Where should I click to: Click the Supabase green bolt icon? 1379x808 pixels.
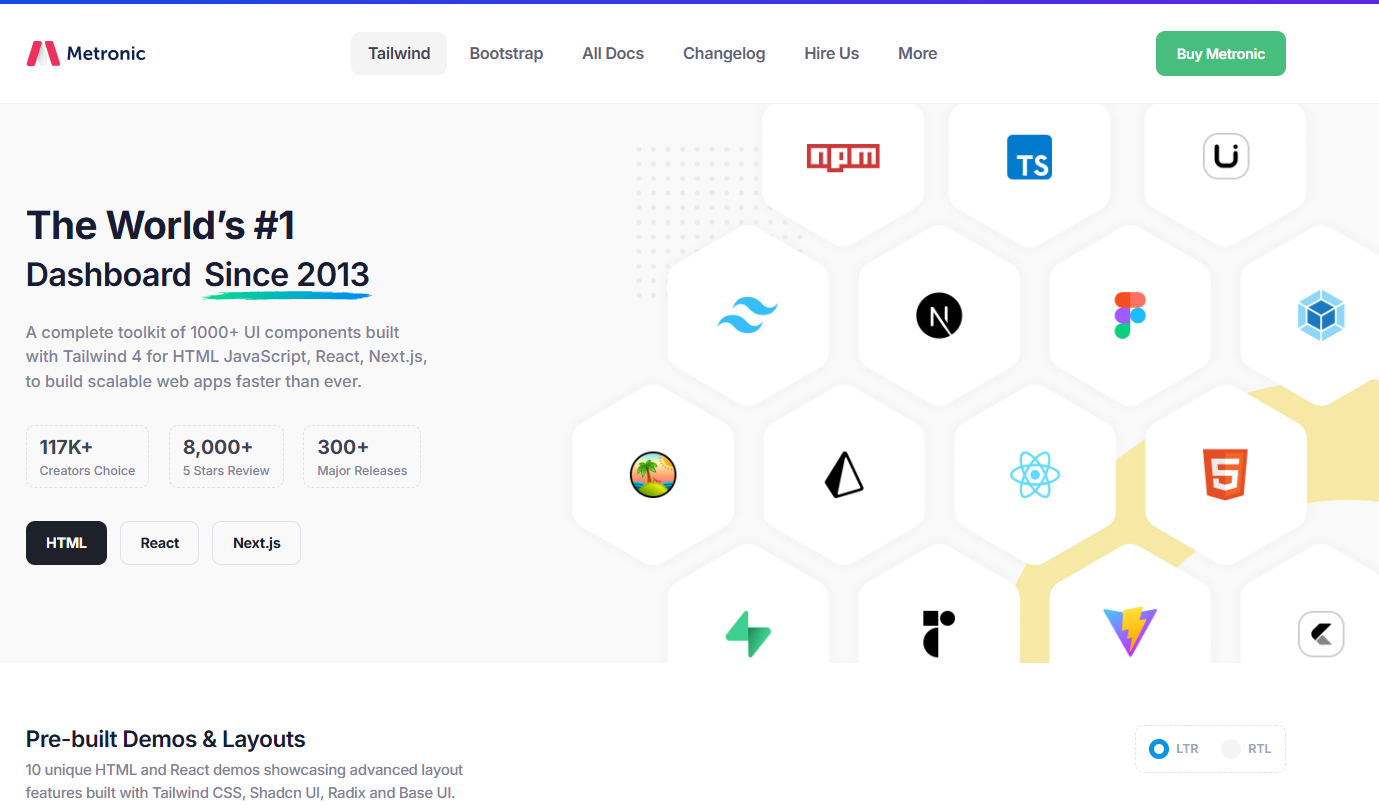click(x=748, y=634)
